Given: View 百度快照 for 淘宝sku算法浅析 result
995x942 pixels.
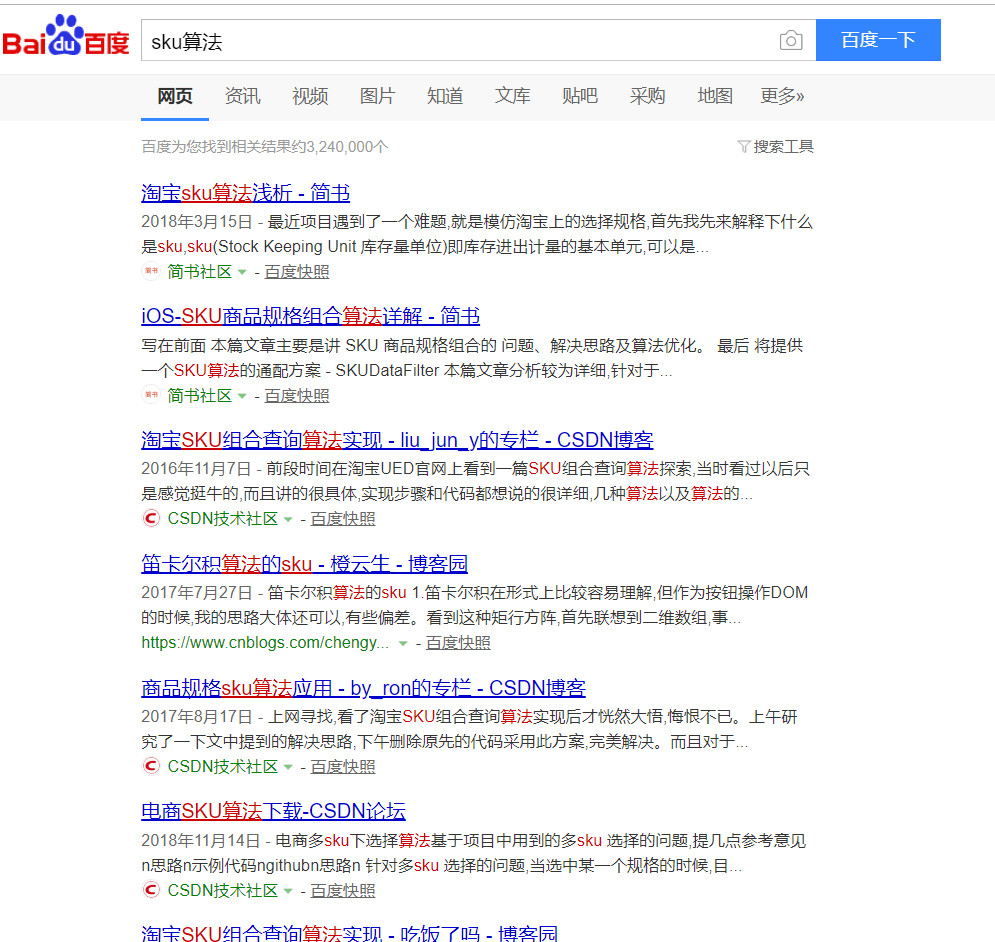Looking at the screenshot, I should pos(297,272).
